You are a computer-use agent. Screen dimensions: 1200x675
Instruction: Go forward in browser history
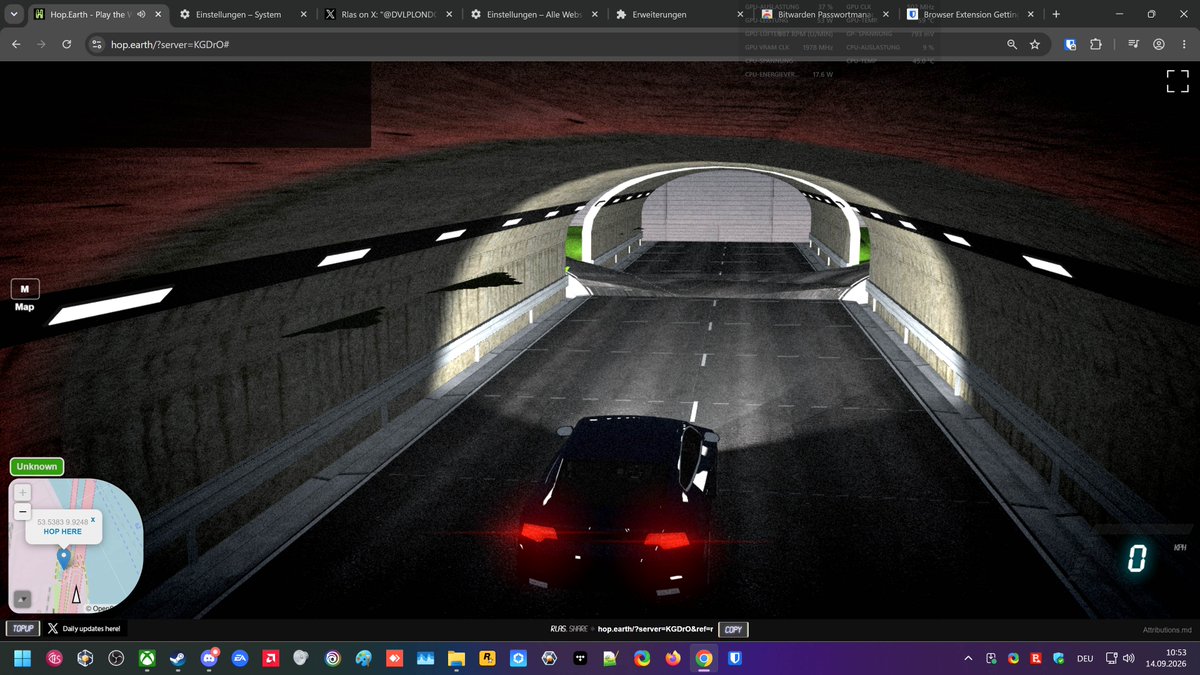[41, 45]
